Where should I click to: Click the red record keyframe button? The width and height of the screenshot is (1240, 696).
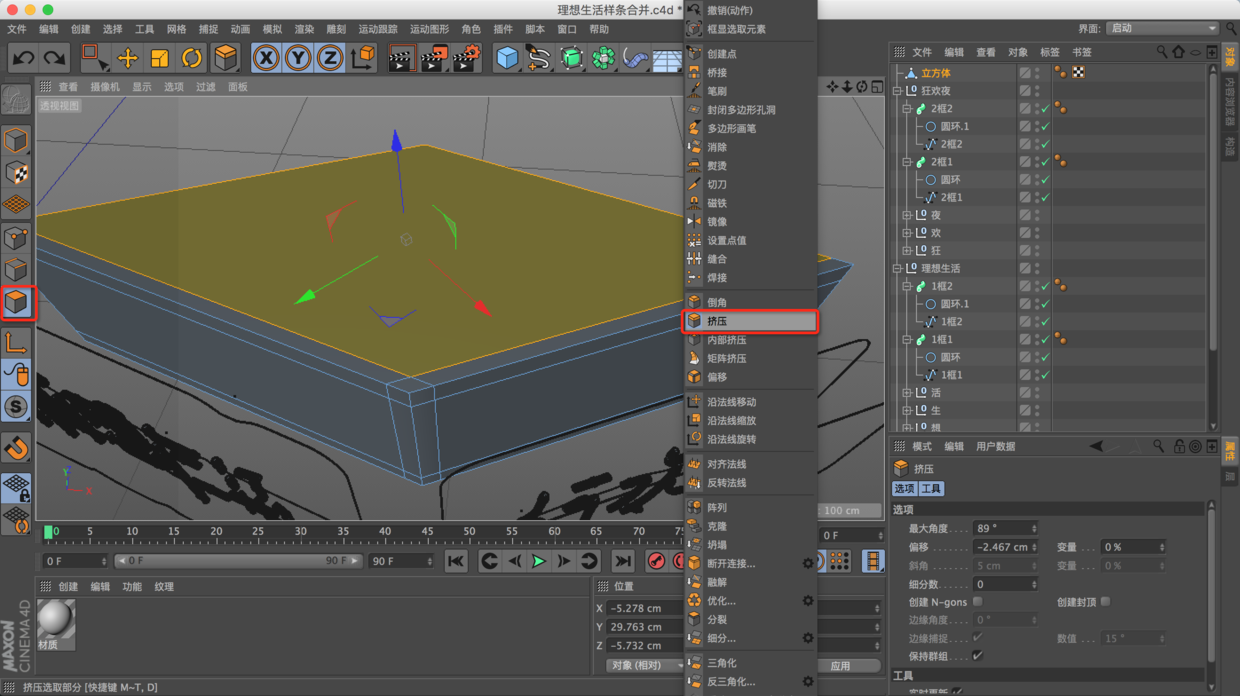pos(656,562)
